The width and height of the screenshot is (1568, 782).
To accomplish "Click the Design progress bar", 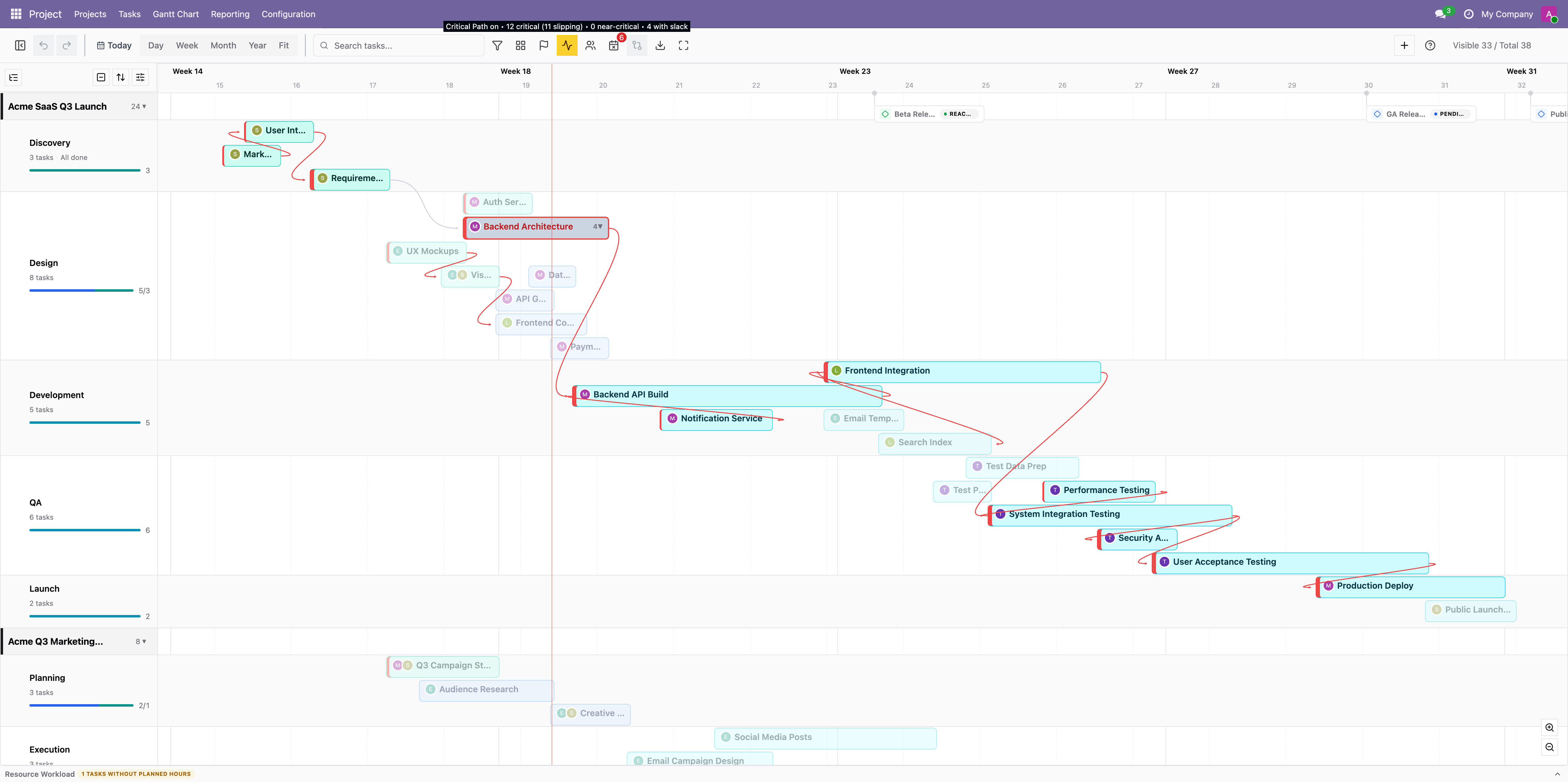I will coord(81,290).
